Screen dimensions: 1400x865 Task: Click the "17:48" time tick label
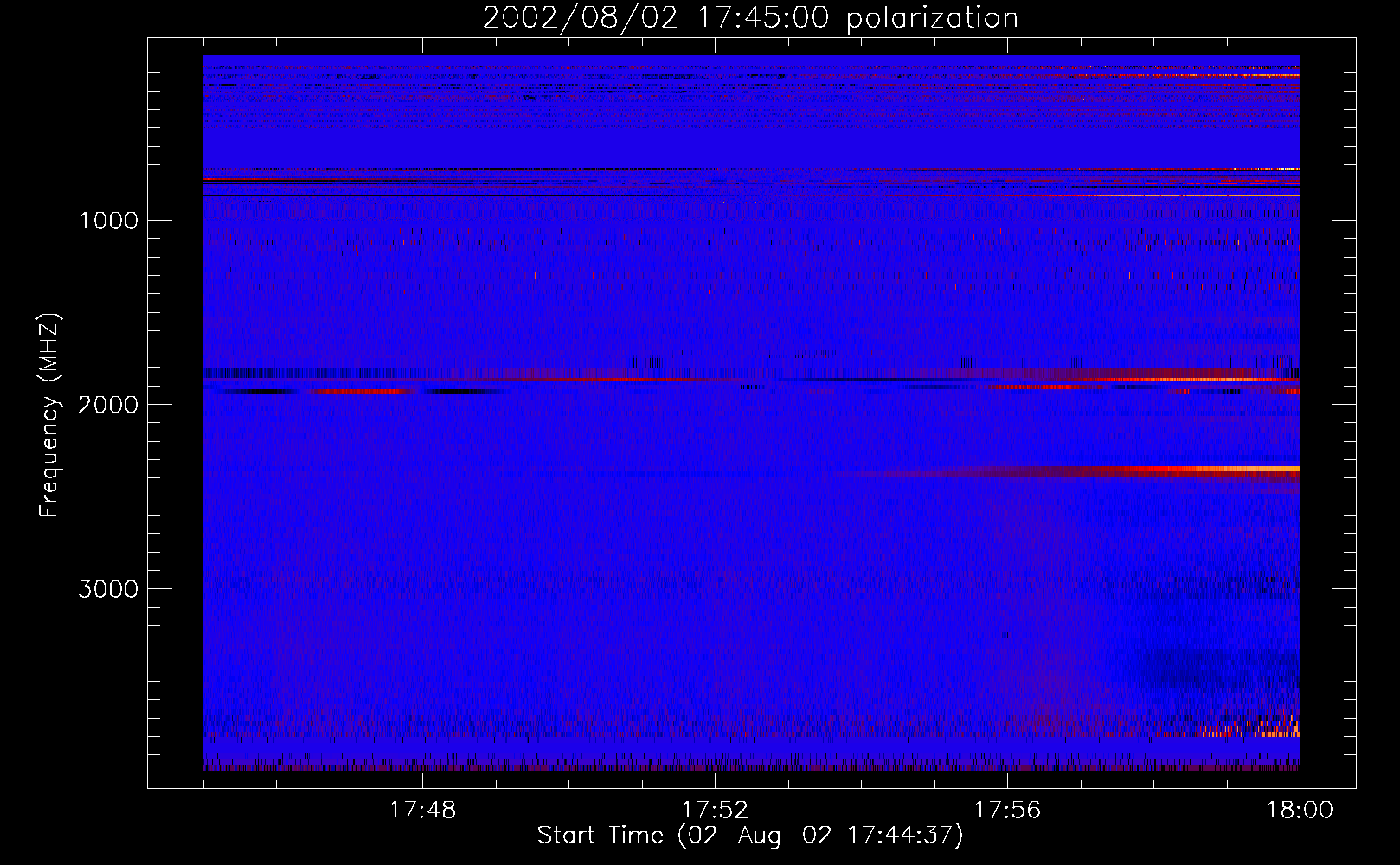point(422,811)
